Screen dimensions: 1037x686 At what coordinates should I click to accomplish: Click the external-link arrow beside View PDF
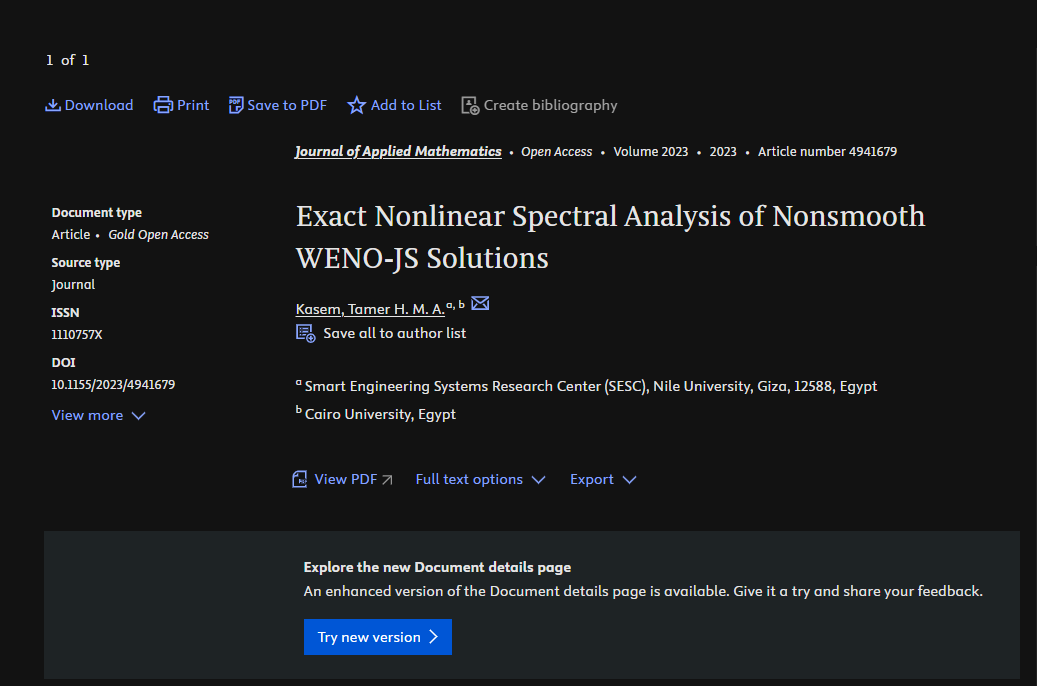[x=388, y=480]
